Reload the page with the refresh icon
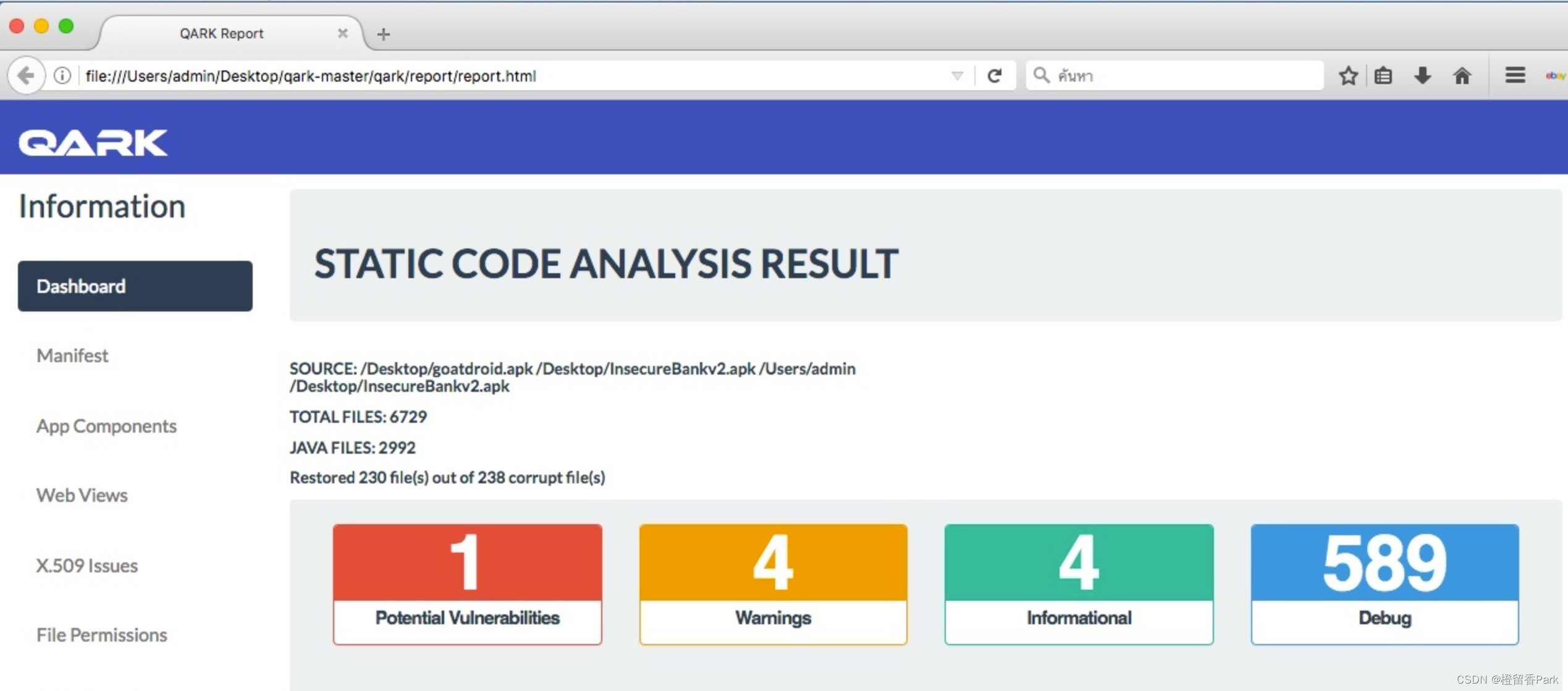Screen dimensions: 1568x691 pos(994,76)
